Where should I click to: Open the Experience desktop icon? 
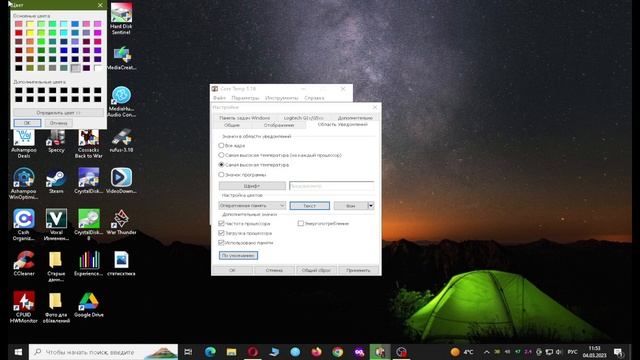[89, 263]
